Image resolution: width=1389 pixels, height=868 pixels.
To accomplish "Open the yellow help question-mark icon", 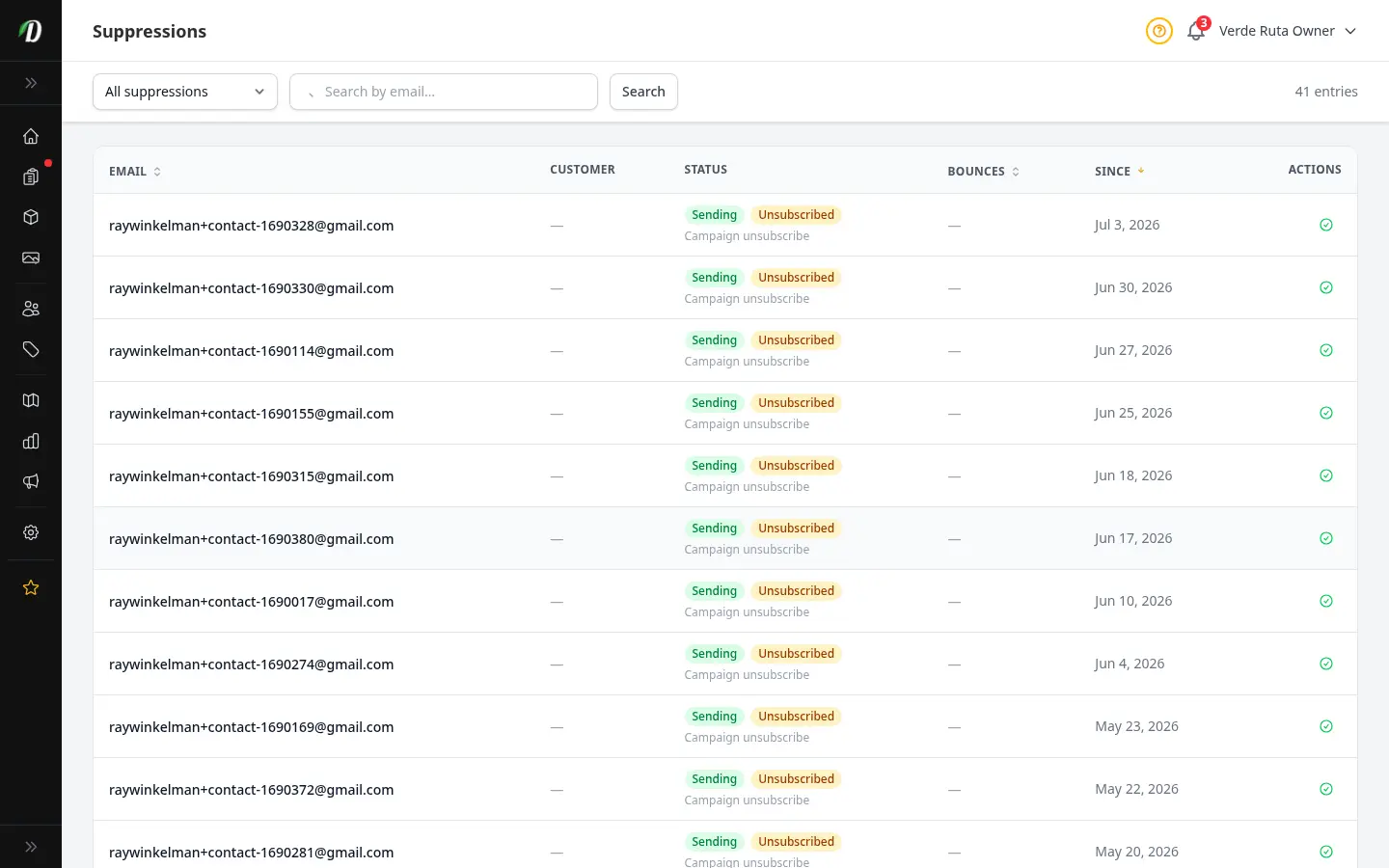I will point(1159,31).
